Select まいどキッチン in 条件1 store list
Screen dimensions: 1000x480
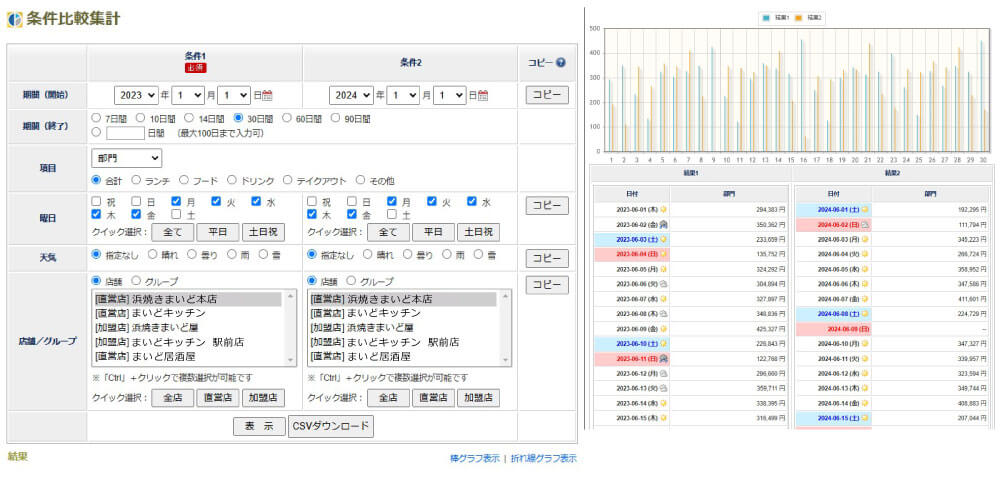(188, 314)
